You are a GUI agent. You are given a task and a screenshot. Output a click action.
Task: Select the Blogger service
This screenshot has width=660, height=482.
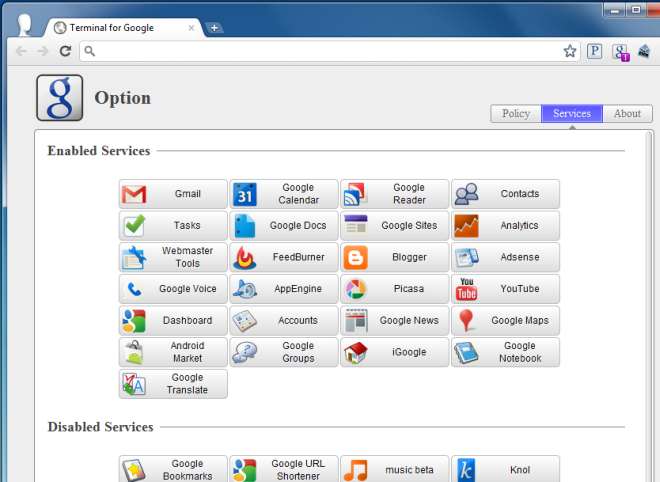point(394,257)
